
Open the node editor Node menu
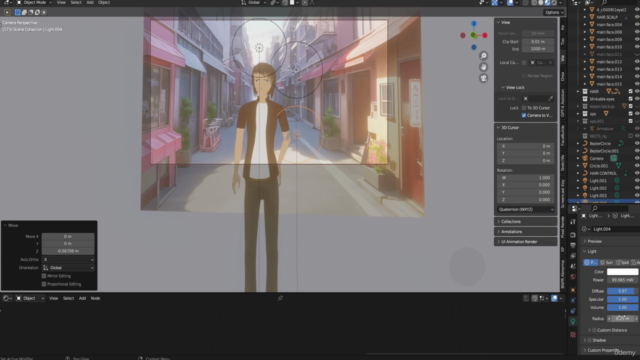95,298
